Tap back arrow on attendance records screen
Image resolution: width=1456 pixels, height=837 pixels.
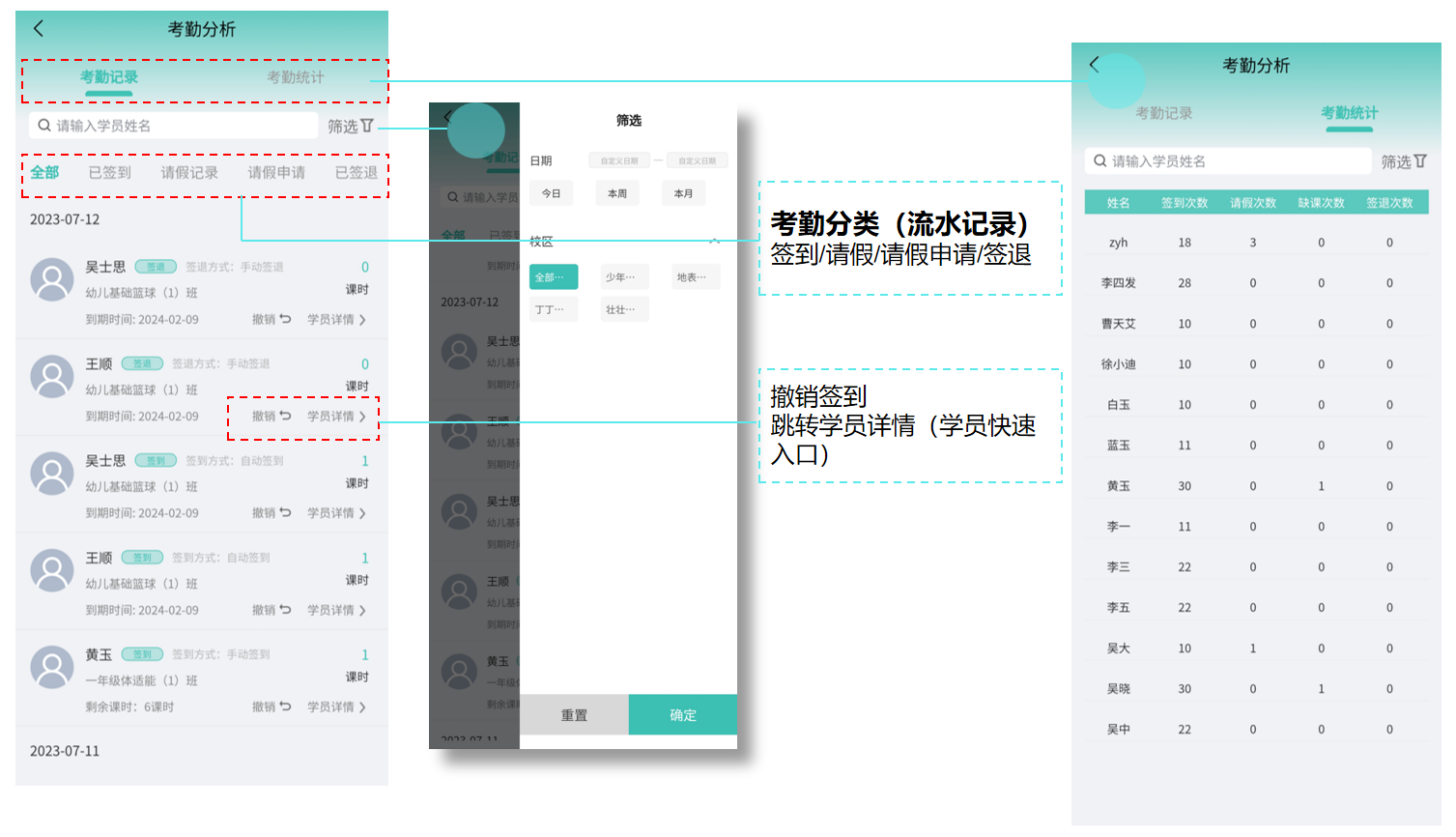[x=39, y=29]
